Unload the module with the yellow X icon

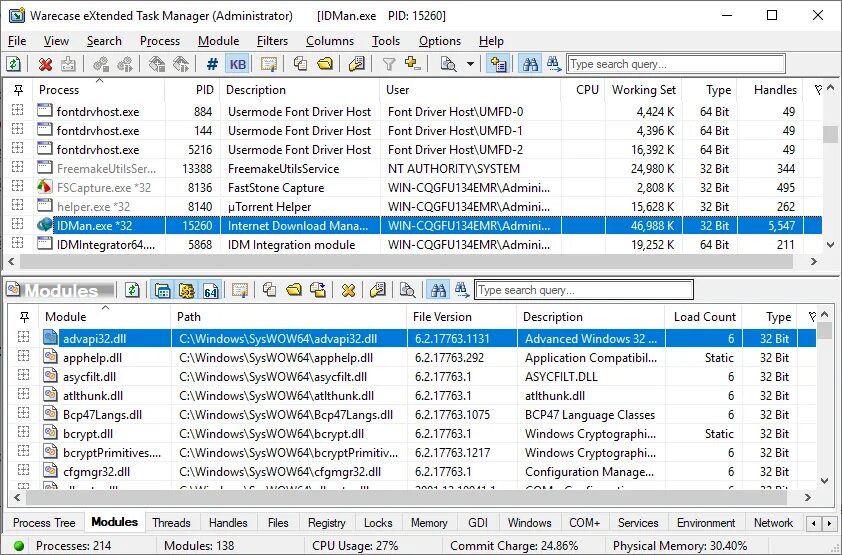coord(349,290)
